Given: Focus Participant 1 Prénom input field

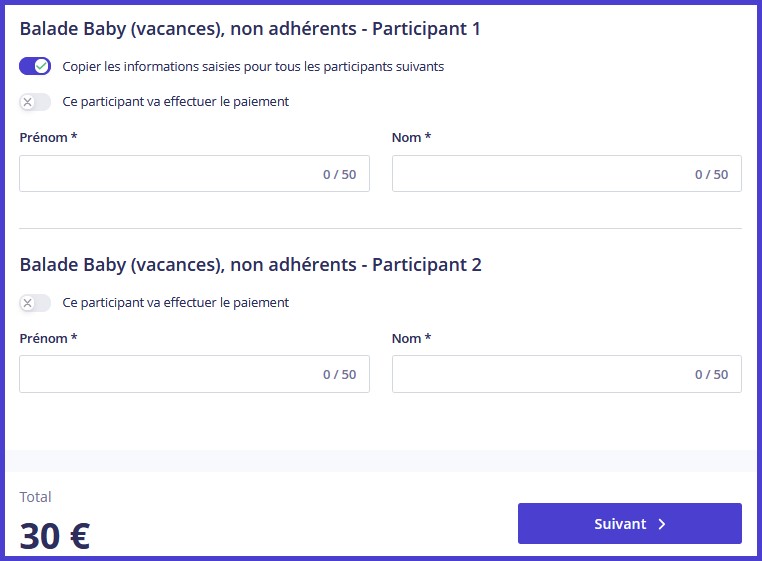Looking at the screenshot, I should pyautogui.click(x=165, y=174).
